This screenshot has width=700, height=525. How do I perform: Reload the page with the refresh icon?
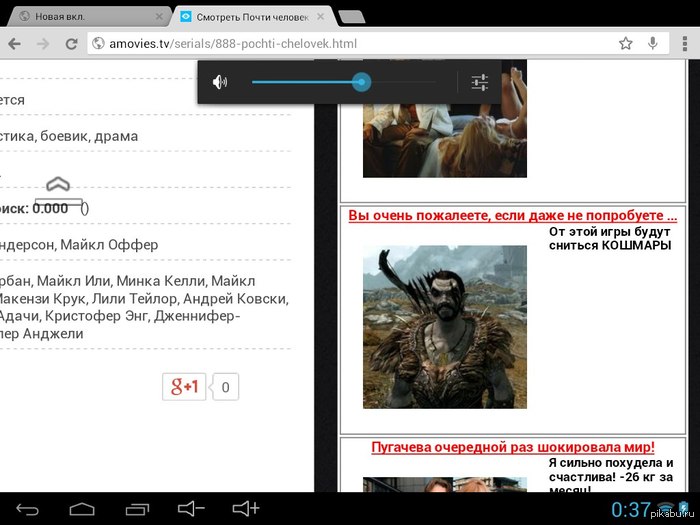click(71, 44)
